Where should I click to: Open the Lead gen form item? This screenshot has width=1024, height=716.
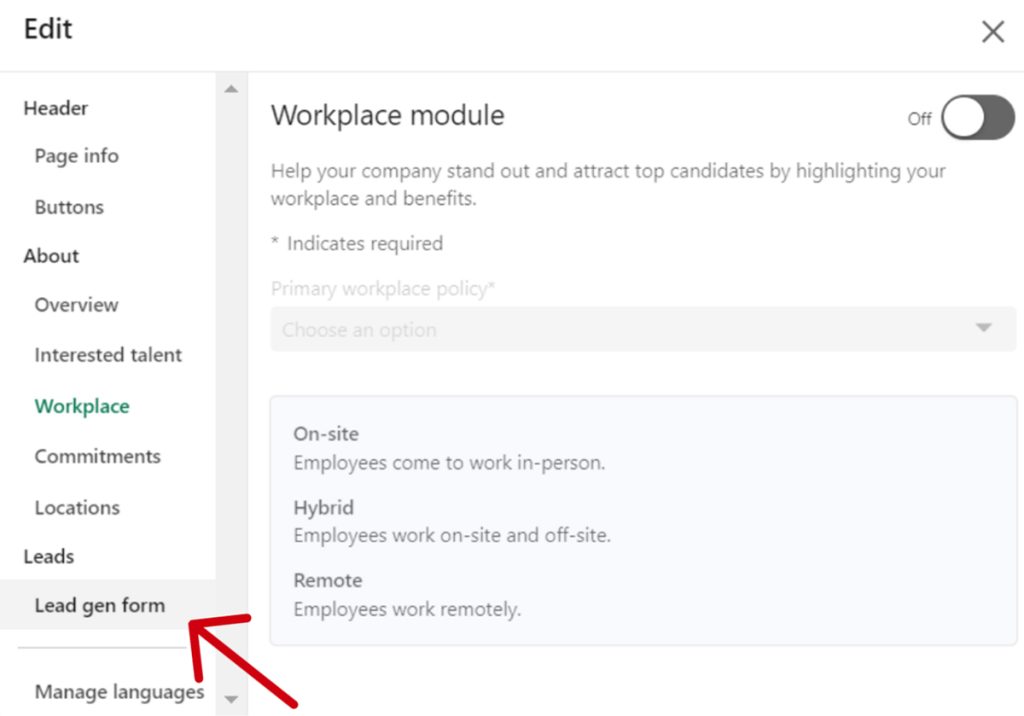tap(99, 605)
